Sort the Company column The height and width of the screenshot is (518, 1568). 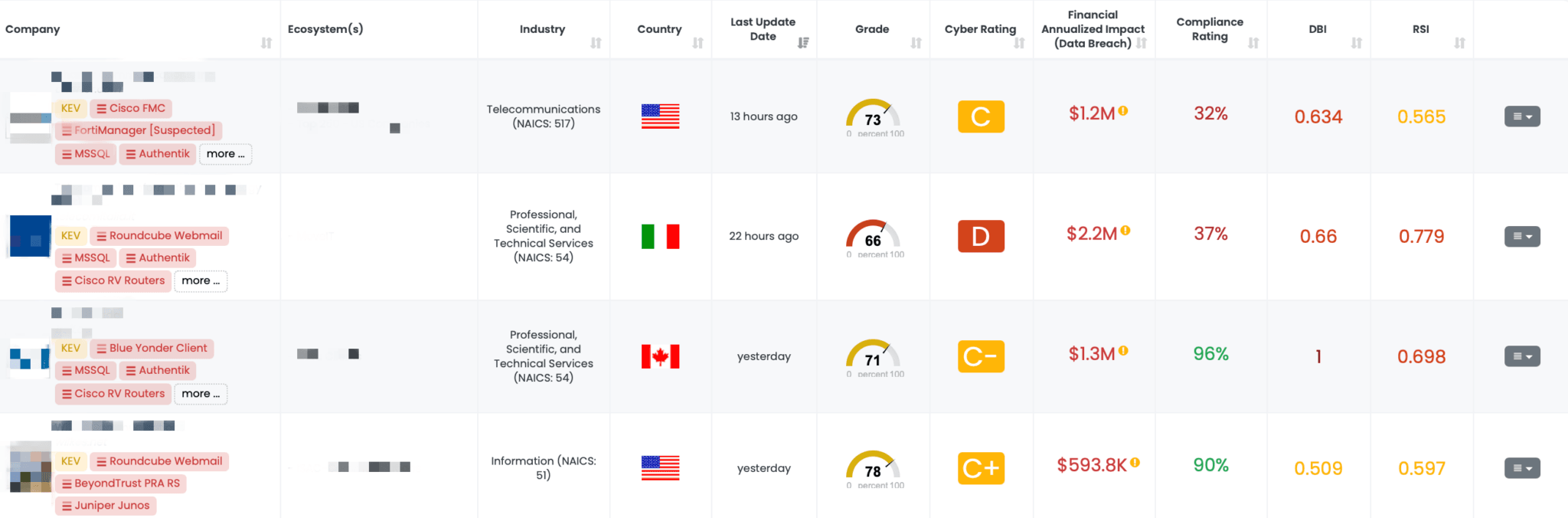[x=266, y=44]
